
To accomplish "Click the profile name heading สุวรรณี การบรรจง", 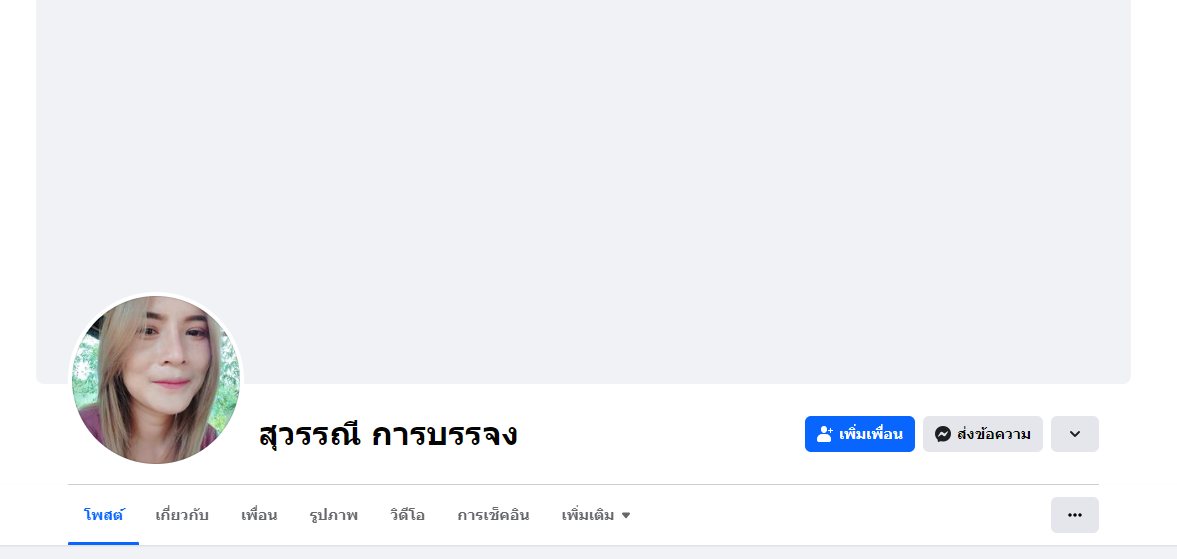I will tap(387, 435).
